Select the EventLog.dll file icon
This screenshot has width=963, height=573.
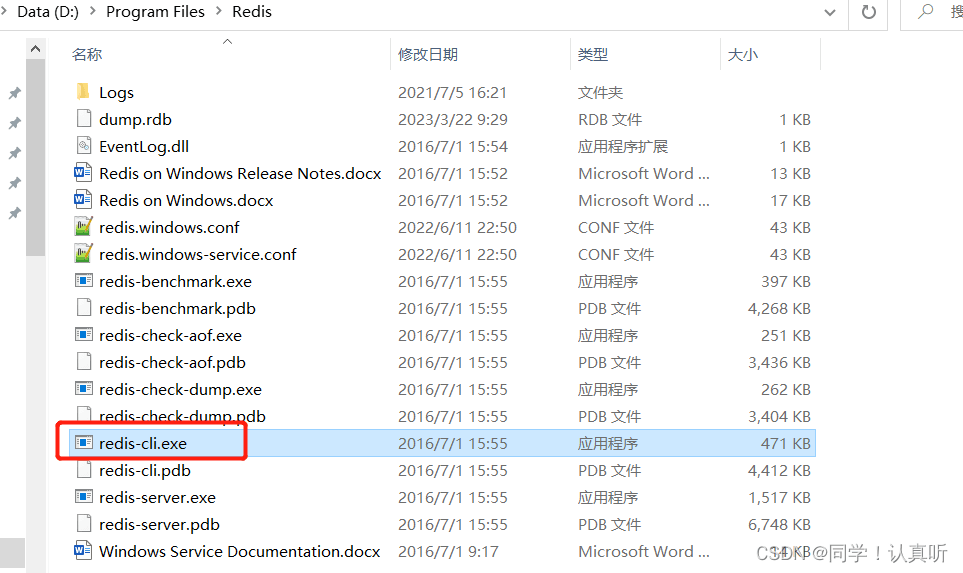84,146
